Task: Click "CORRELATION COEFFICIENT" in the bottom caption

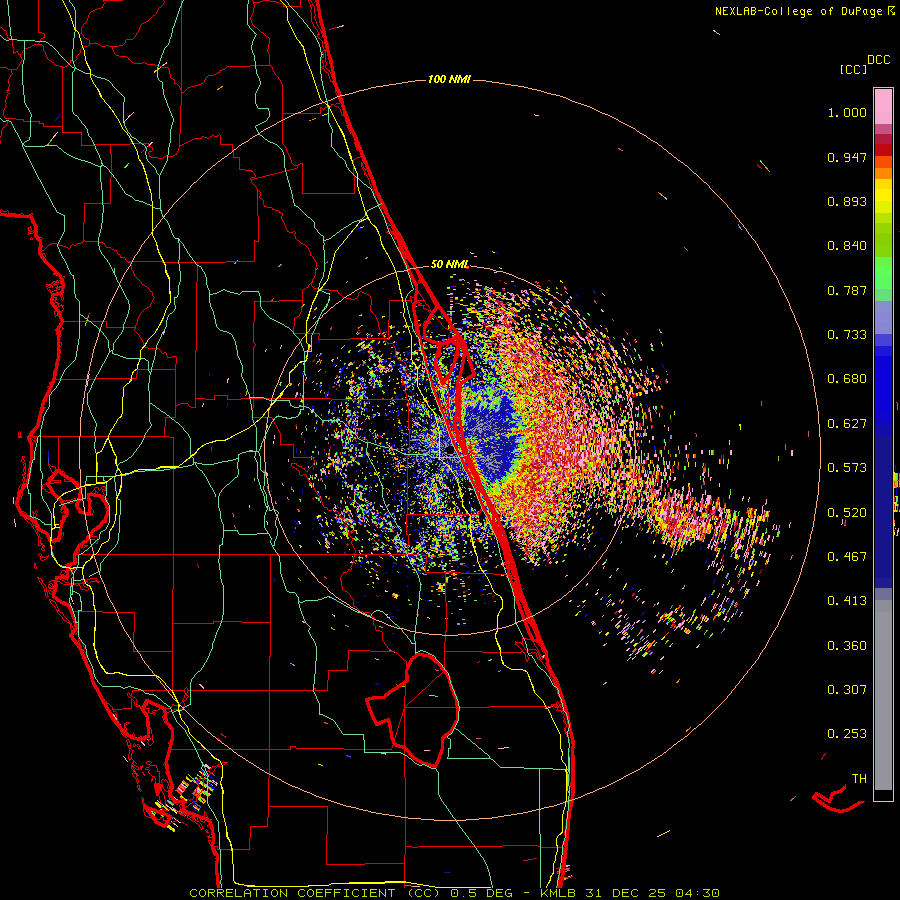Action: (292, 893)
